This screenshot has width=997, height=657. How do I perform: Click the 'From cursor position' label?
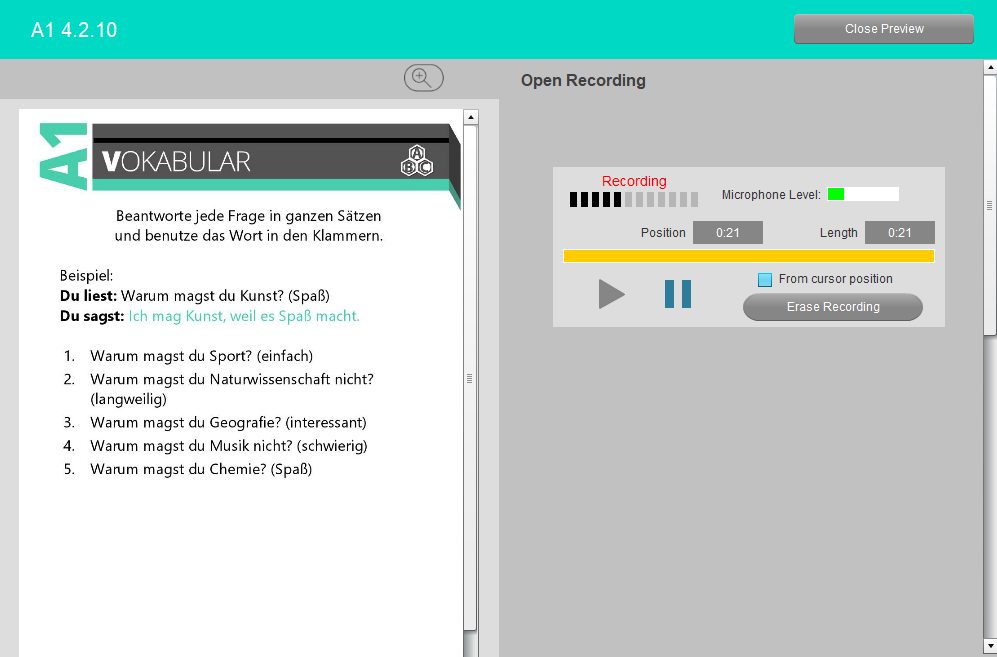[835, 279]
